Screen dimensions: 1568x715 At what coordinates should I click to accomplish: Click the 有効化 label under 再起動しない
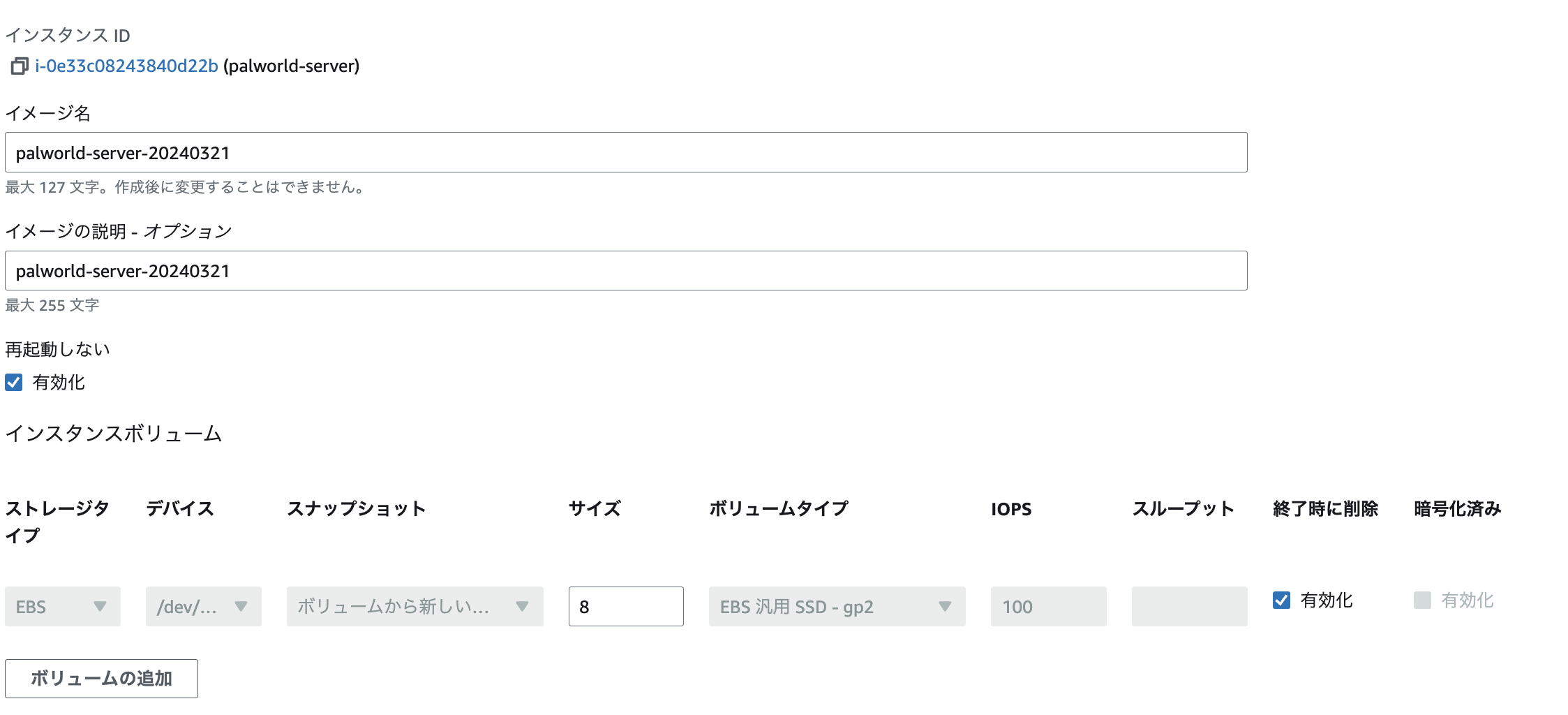click(59, 383)
